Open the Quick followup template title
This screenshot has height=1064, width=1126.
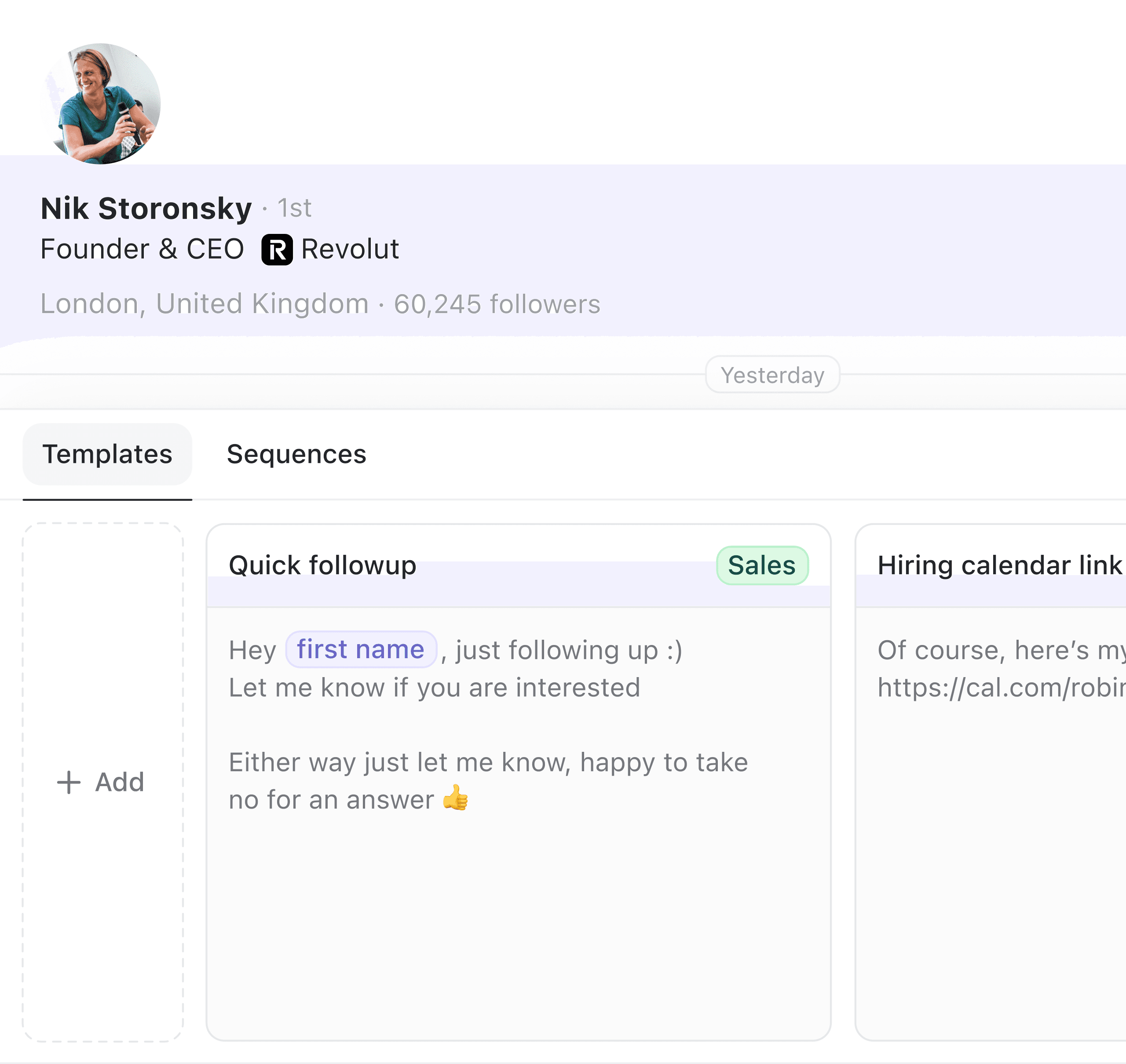[x=322, y=565]
